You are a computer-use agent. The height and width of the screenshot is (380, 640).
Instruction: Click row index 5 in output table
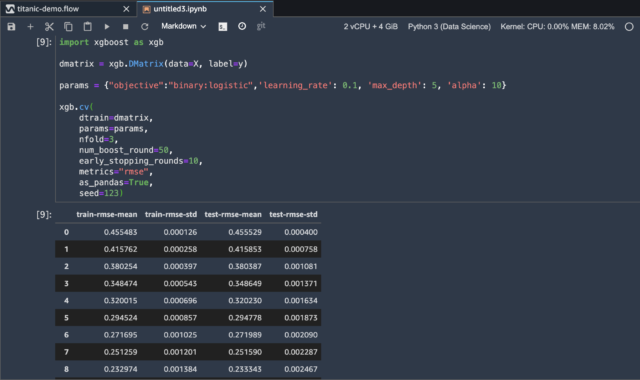tap(66, 318)
